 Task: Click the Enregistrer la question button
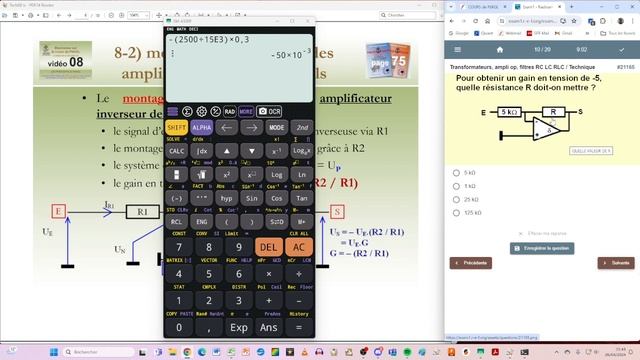[542, 248]
